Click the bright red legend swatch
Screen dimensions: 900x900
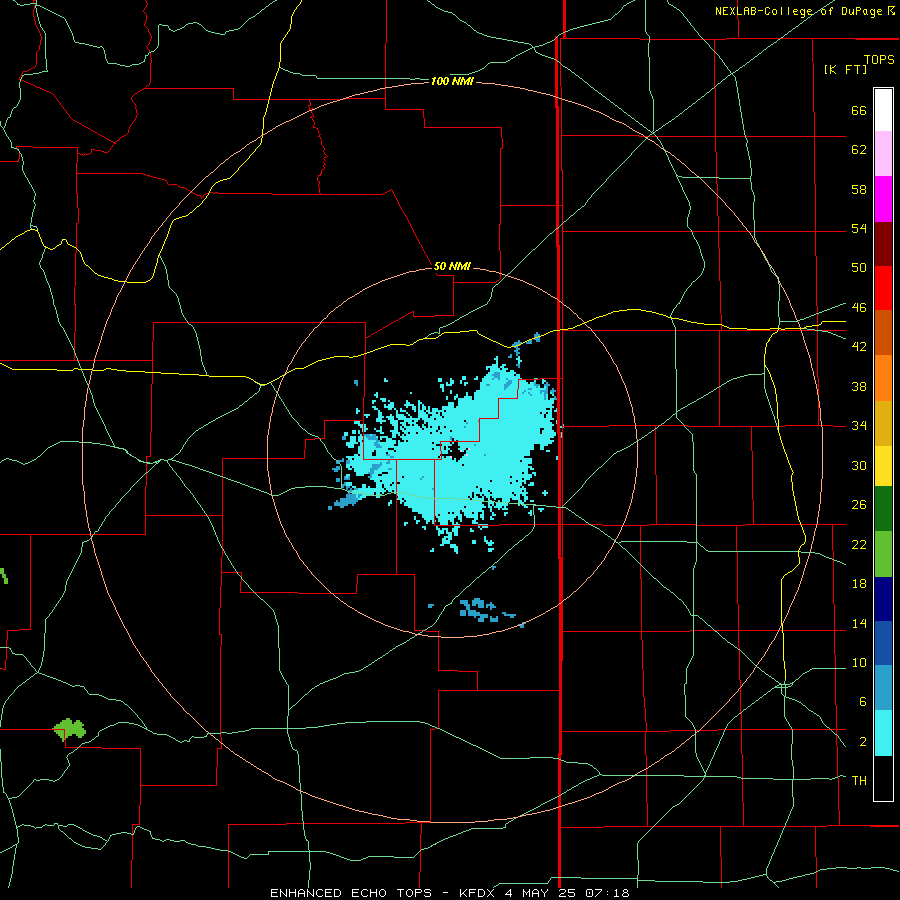[883, 288]
